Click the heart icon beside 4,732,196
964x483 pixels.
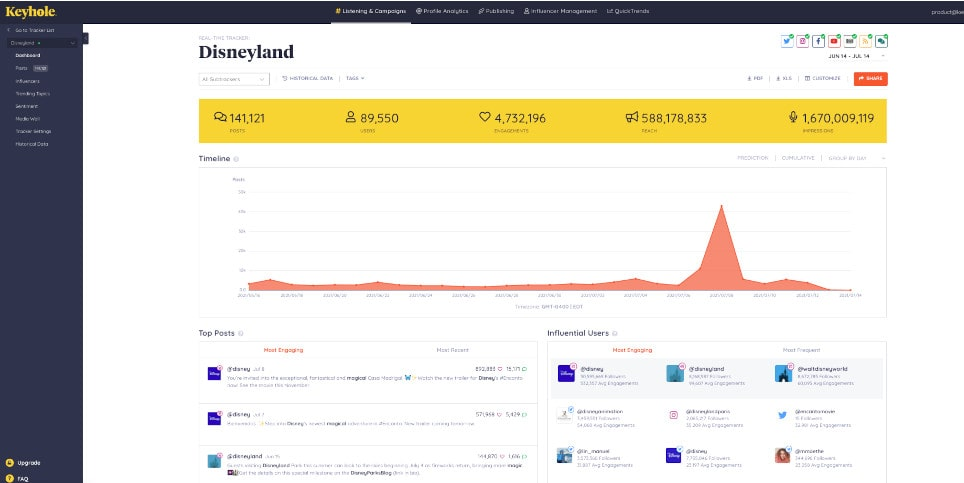click(x=484, y=117)
